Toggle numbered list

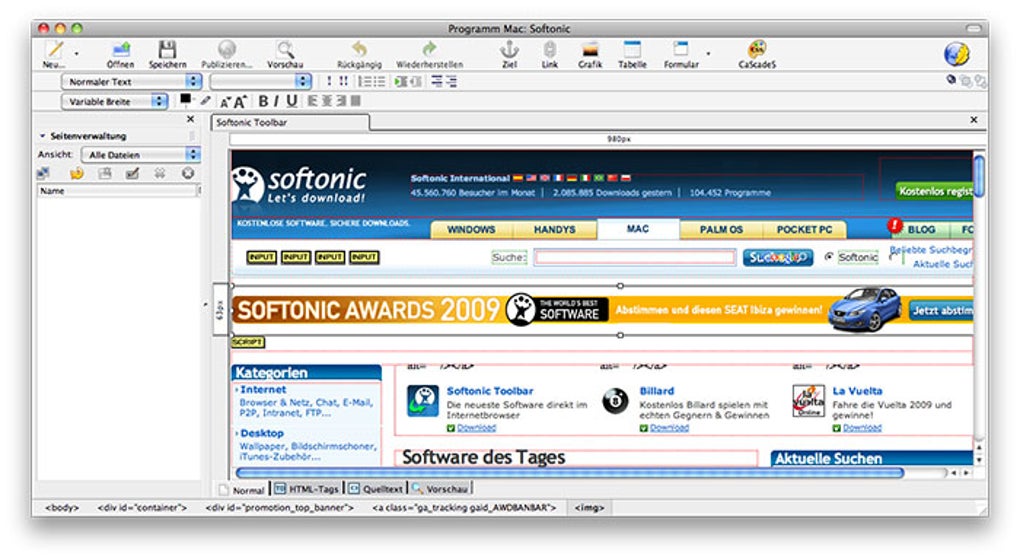click(364, 81)
